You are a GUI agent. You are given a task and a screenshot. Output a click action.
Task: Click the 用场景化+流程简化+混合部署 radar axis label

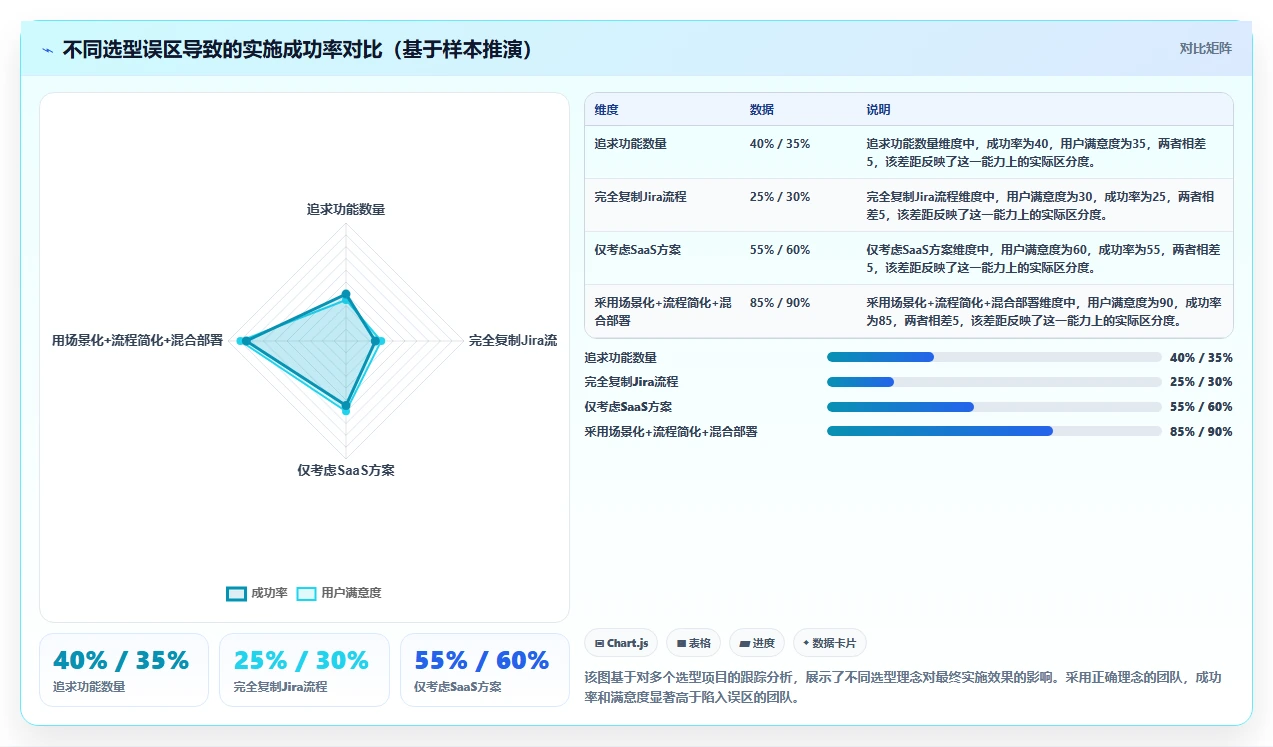click(137, 341)
